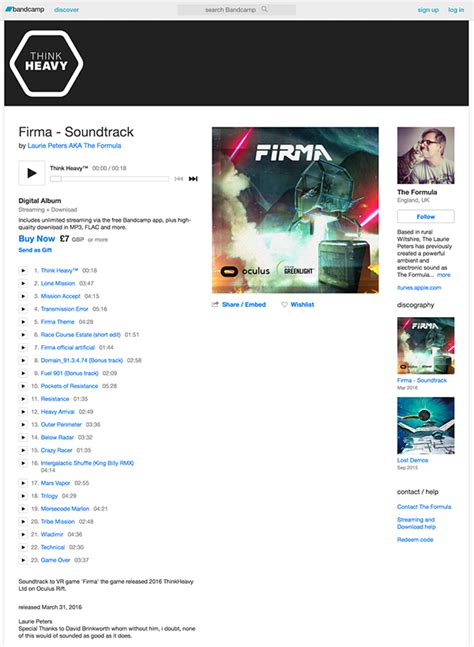Play track 23 Game Over
This screenshot has width=474, height=647.
23,560
